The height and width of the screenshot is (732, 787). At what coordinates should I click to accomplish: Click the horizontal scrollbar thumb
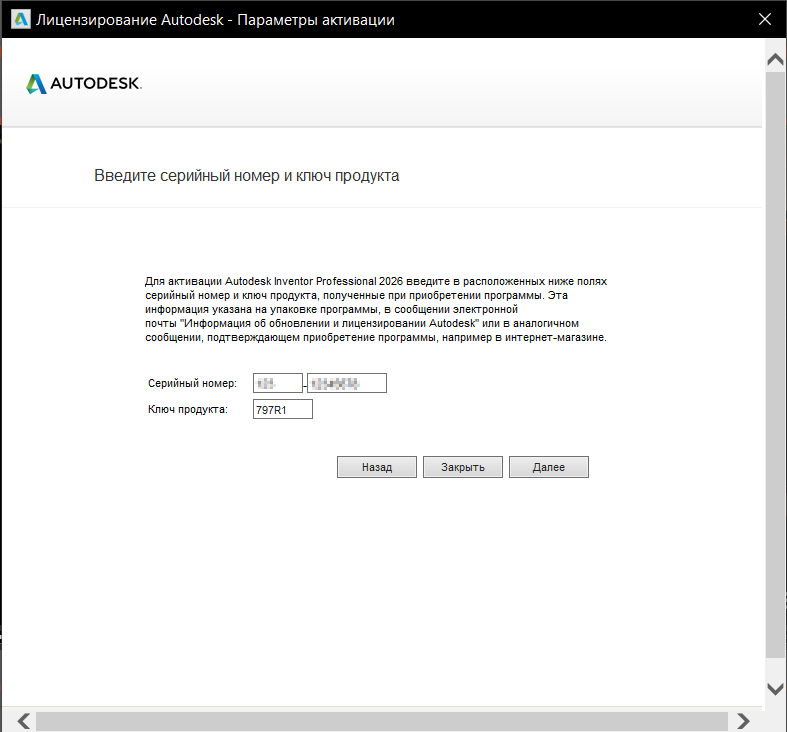click(380, 720)
